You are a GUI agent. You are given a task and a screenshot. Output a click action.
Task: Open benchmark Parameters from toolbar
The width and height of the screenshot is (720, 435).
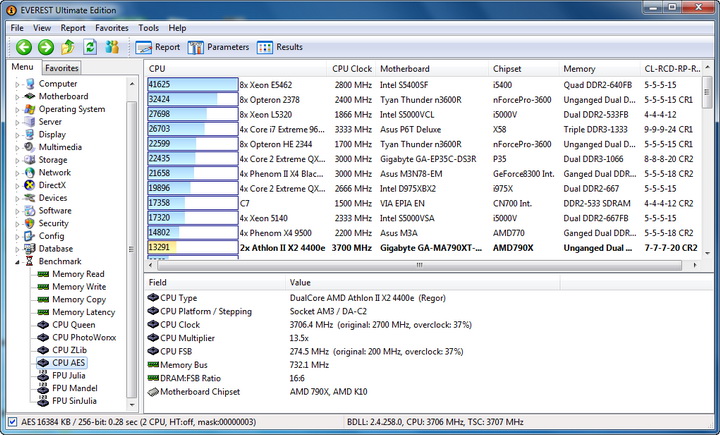coord(218,47)
